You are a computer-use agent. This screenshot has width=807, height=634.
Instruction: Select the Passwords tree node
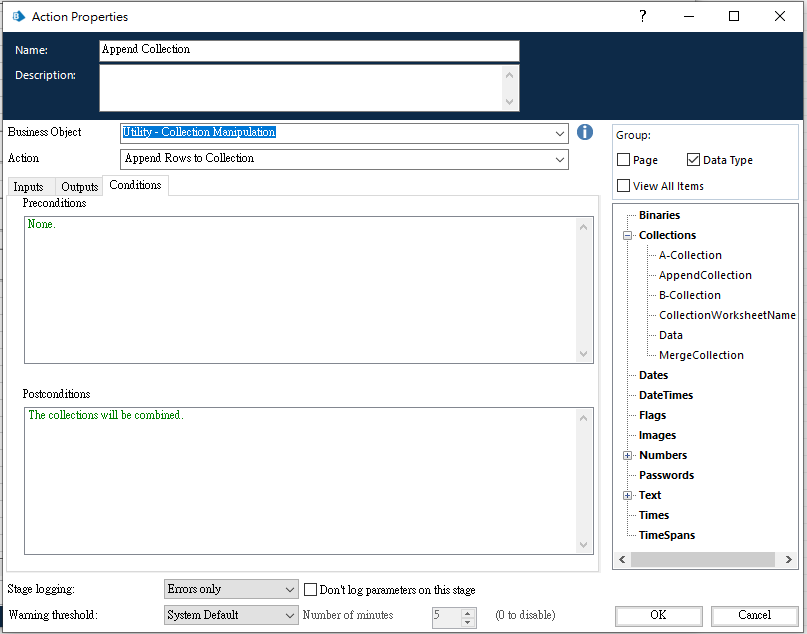[666, 476]
